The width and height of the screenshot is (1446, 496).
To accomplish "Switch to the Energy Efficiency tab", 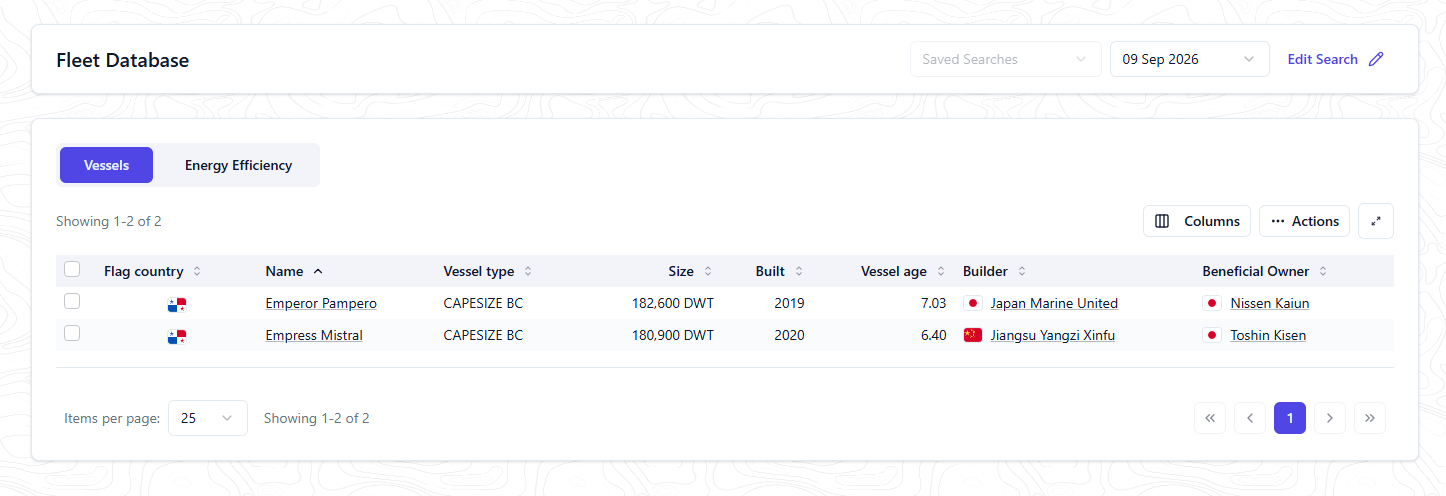I will [x=238, y=165].
